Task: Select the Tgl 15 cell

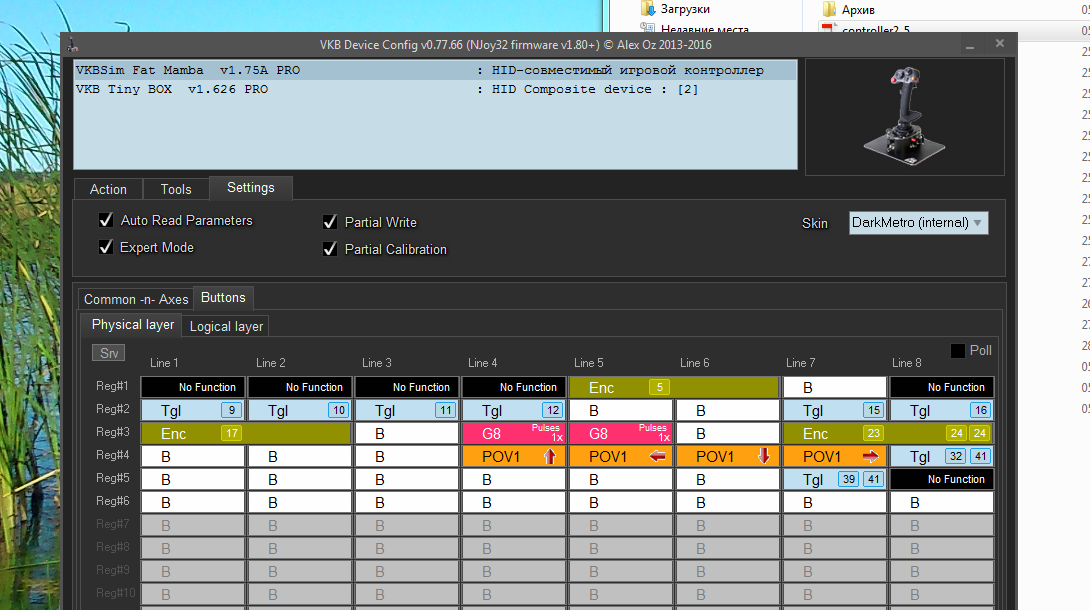Action: [835, 410]
